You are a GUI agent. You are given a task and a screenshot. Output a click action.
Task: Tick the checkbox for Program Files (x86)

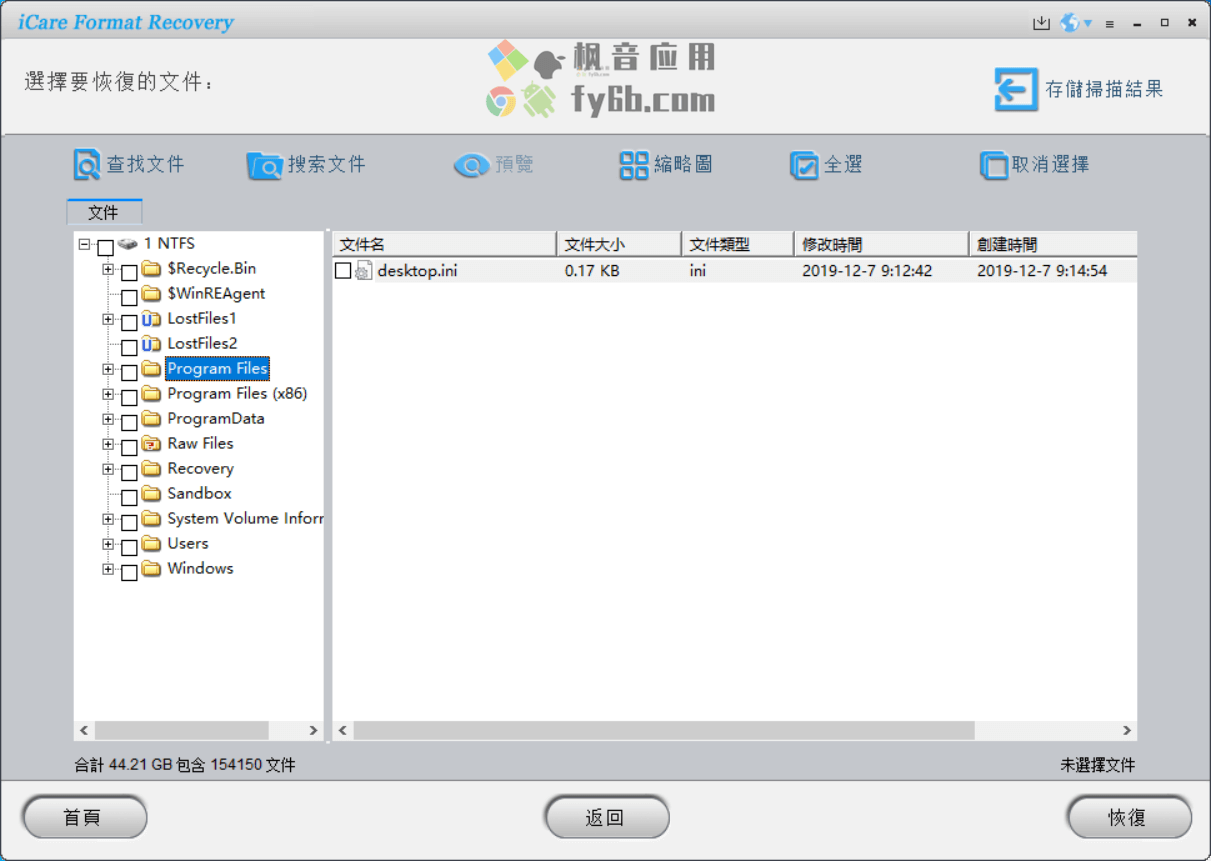coord(129,397)
